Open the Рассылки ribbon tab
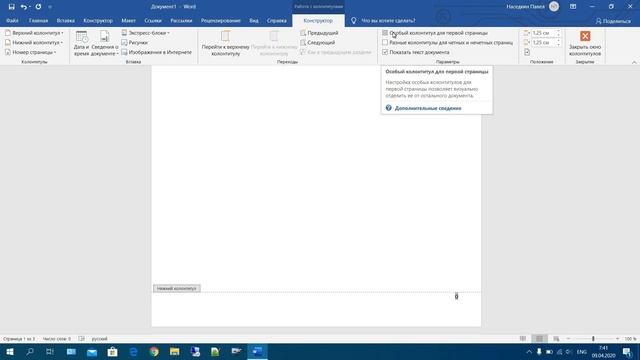Image resolution: width=640 pixels, height=360 pixels. [x=181, y=20]
